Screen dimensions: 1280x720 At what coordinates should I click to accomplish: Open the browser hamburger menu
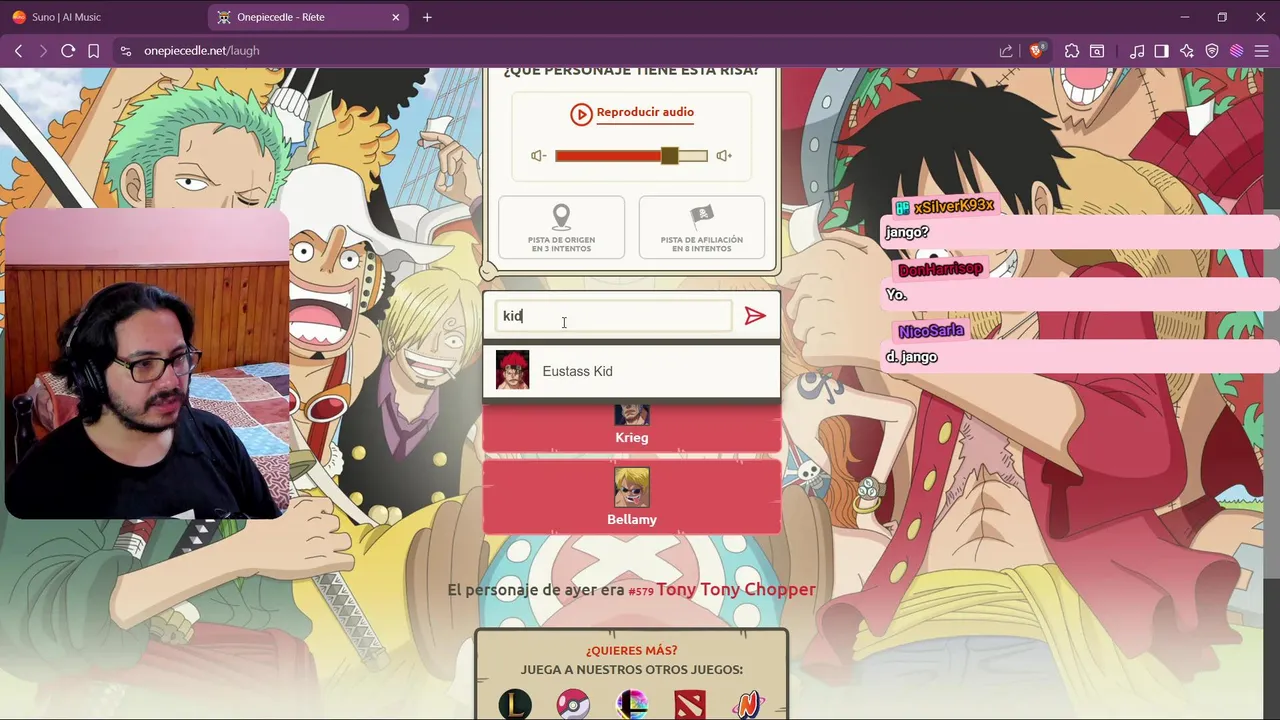click(x=1262, y=51)
